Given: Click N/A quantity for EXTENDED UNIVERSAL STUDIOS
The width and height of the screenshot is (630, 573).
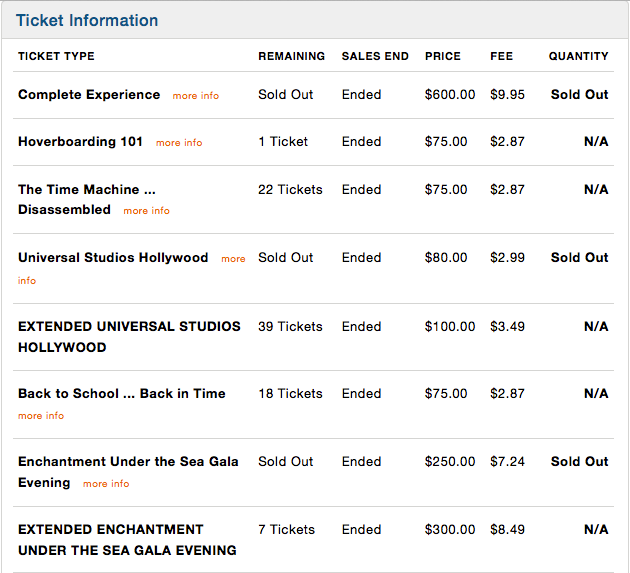Looking at the screenshot, I should [x=596, y=326].
